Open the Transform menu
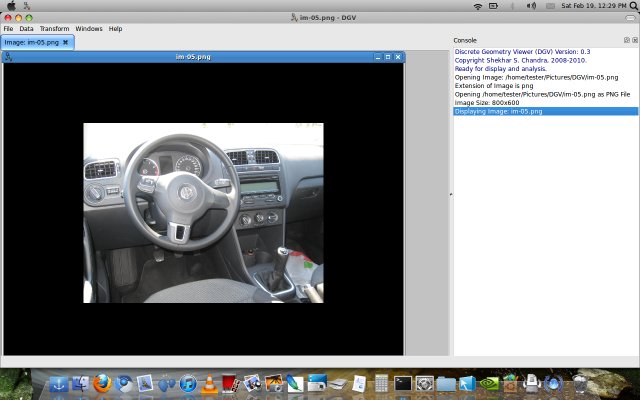 (54, 29)
